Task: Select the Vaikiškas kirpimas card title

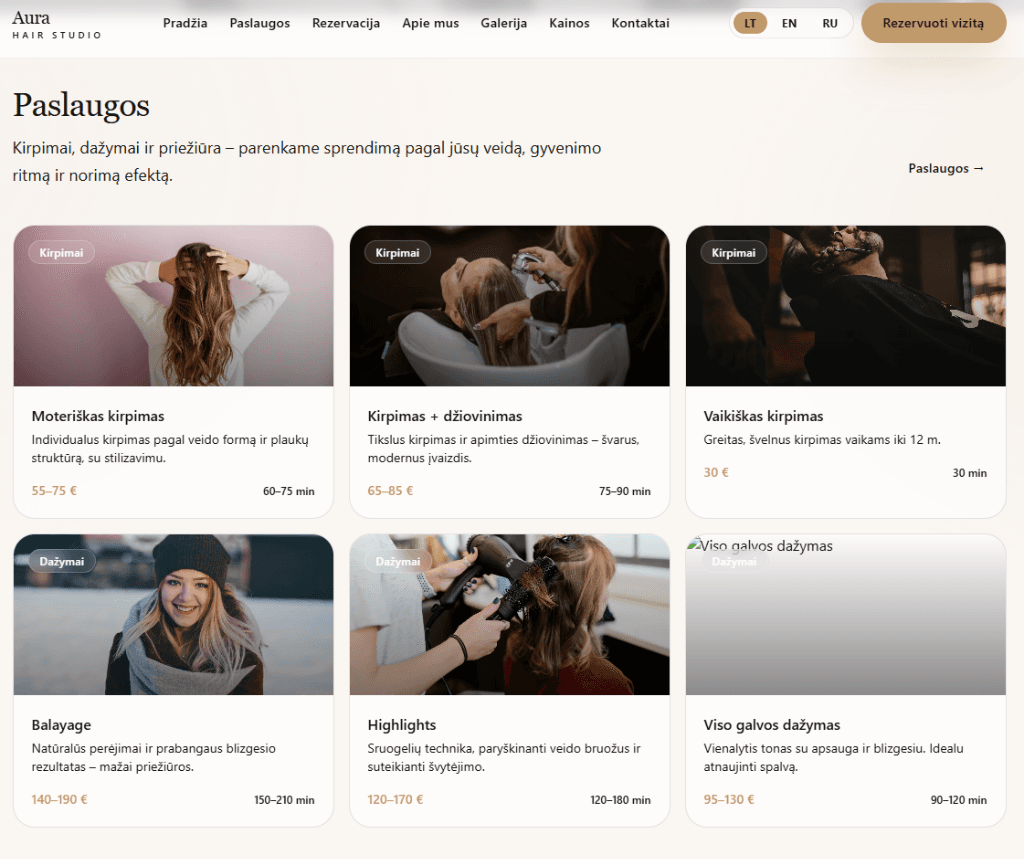Action: 763,416
